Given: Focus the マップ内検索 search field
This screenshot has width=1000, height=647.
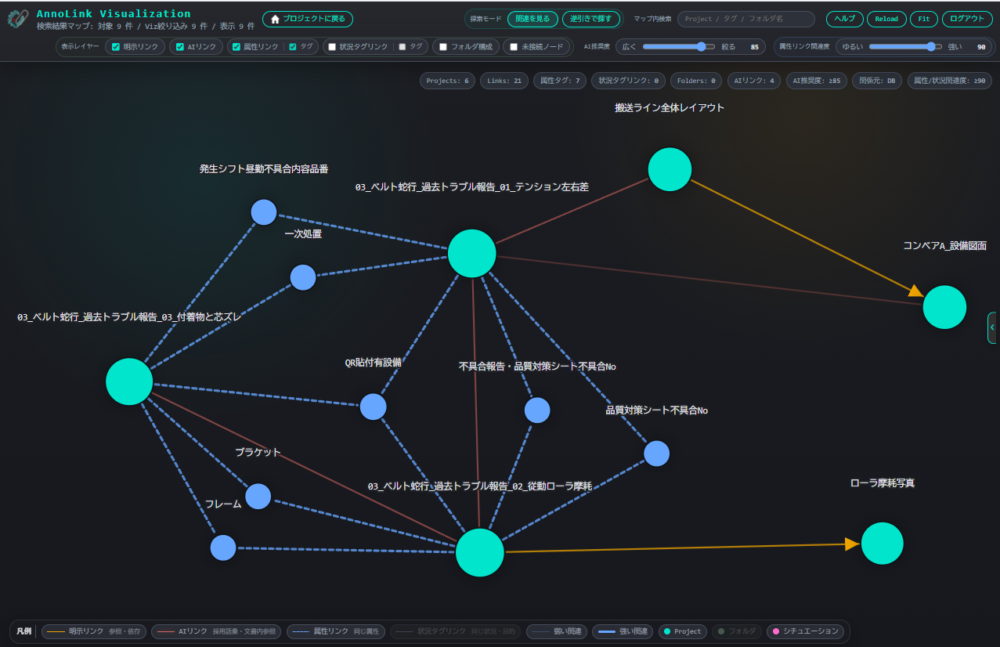Looking at the screenshot, I should (746, 19).
